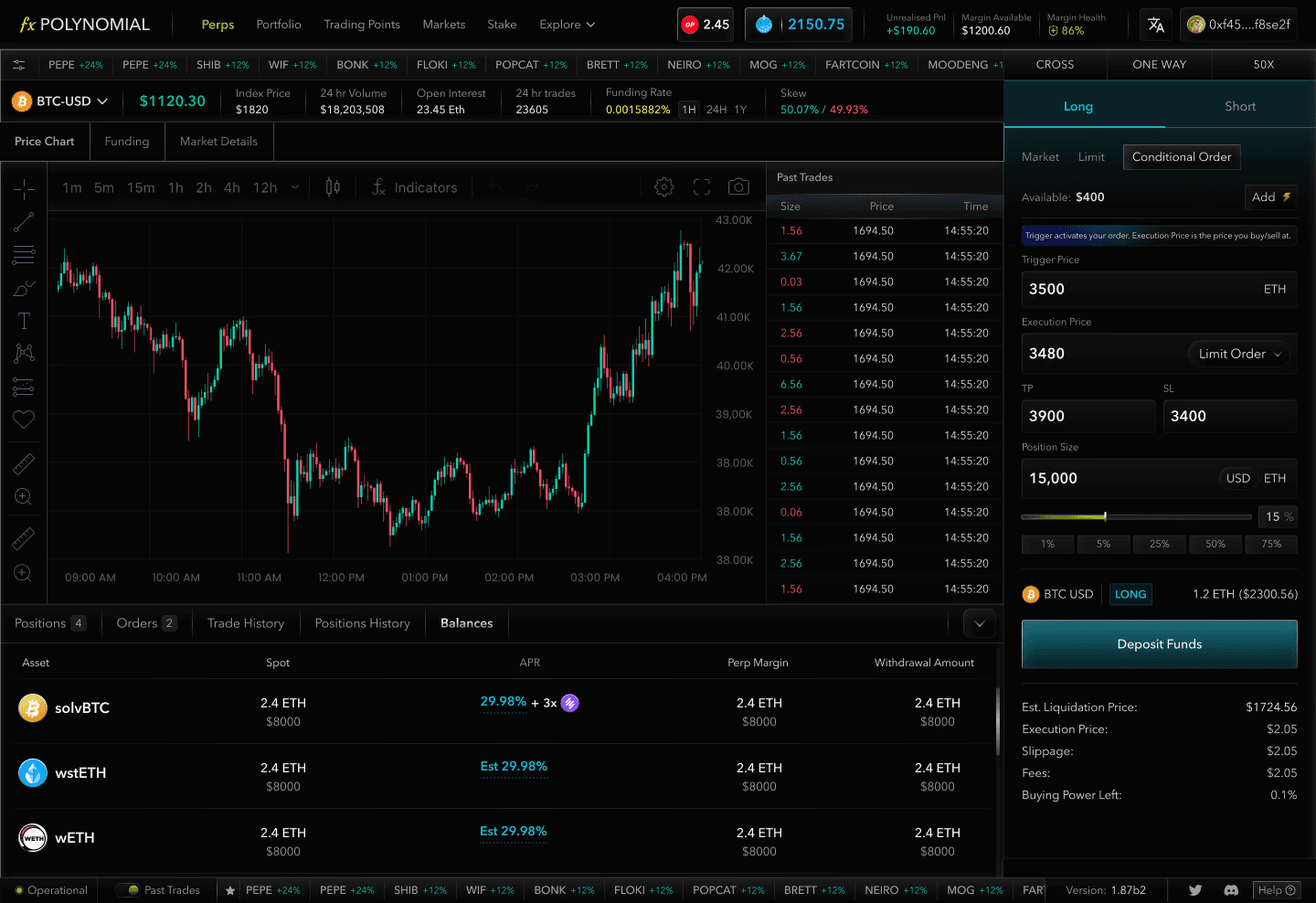Click the Add funds button

pyautogui.click(x=1271, y=197)
